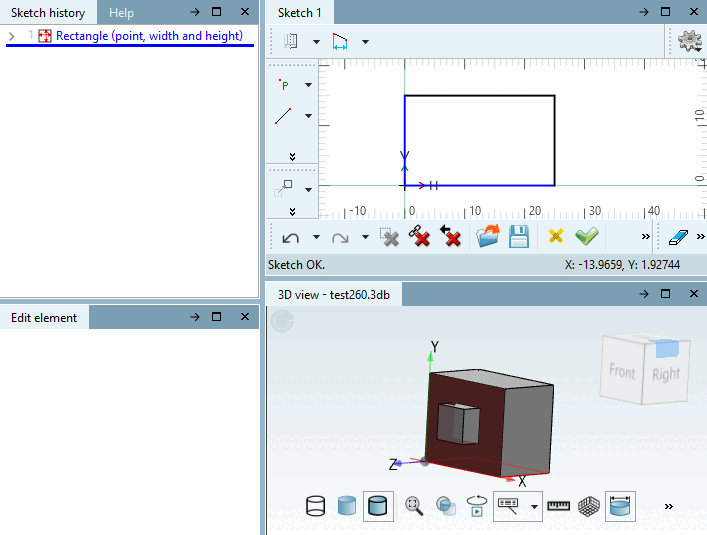
Task: Close the Edit element panel
Action: (245, 317)
